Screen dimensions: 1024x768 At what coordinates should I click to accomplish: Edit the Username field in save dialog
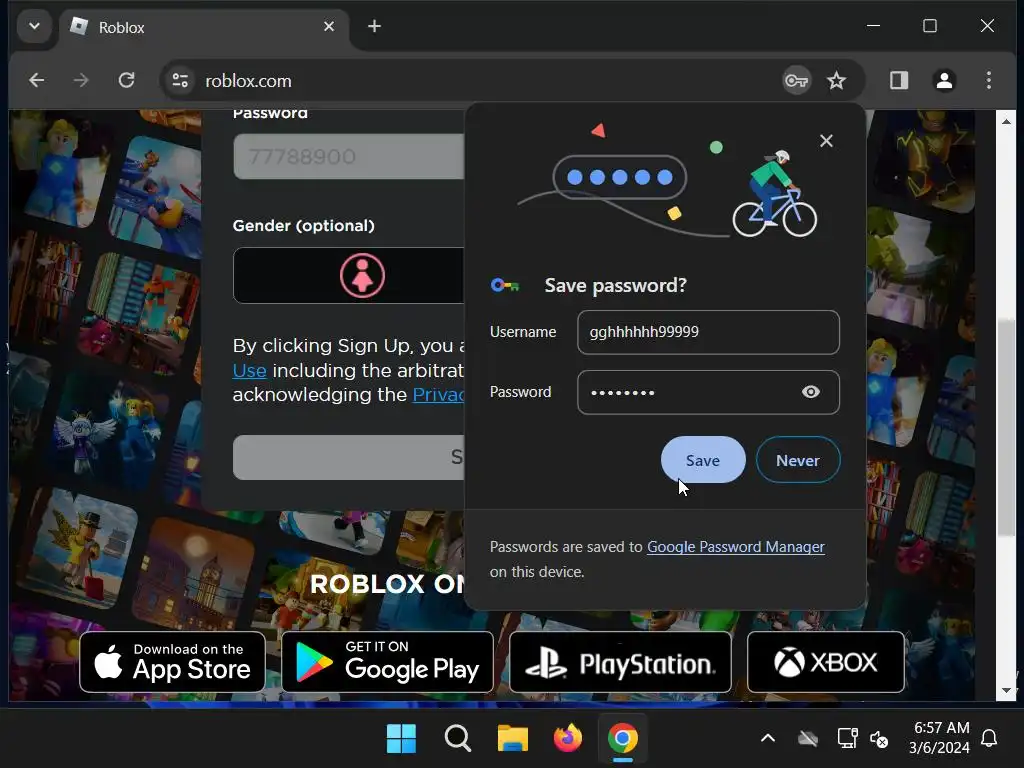coord(708,332)
